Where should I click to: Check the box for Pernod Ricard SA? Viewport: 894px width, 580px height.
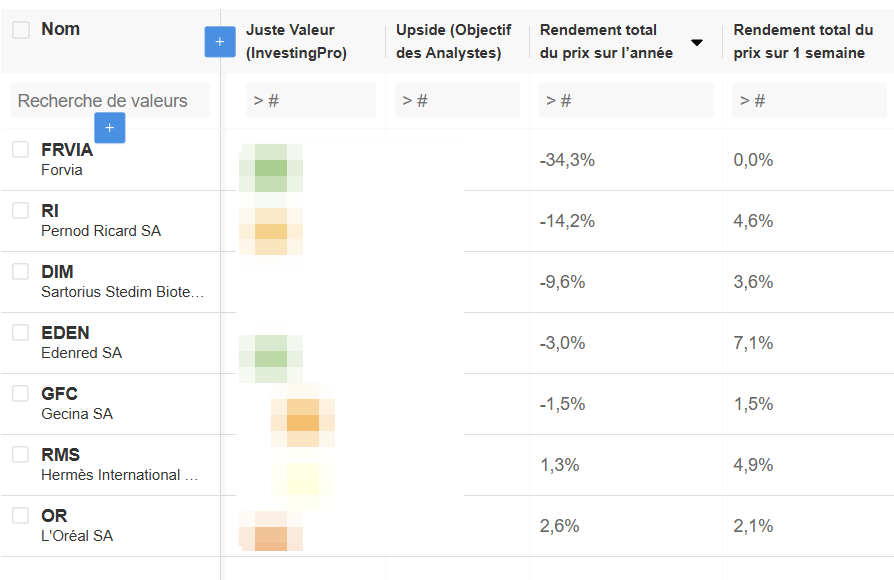click(21, 211)
